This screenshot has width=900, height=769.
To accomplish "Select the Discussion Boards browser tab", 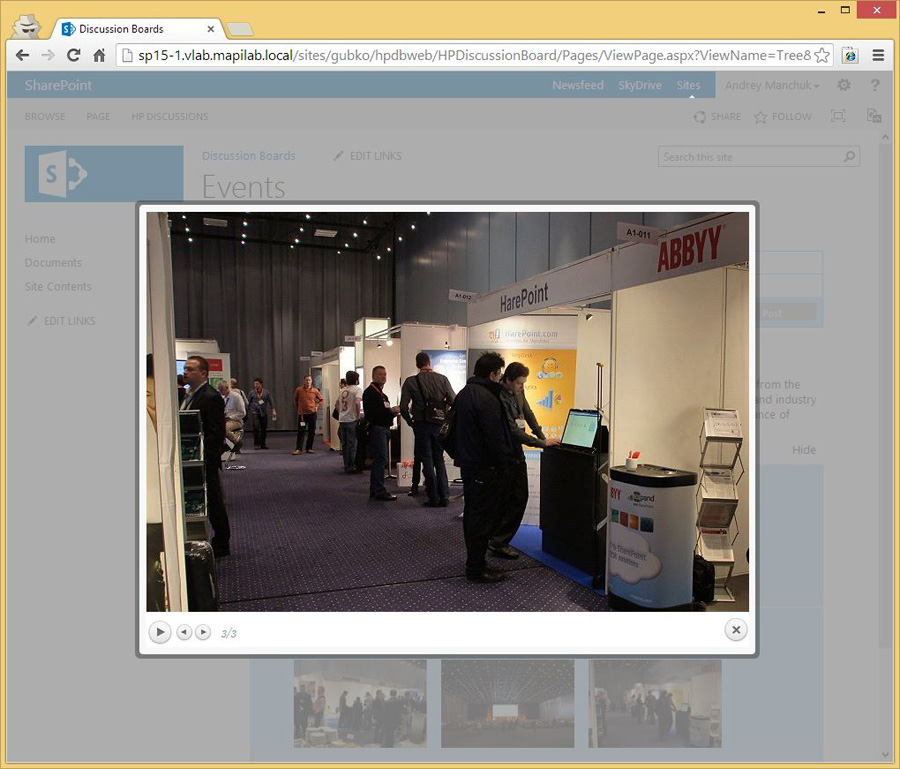I will [138, 29].
